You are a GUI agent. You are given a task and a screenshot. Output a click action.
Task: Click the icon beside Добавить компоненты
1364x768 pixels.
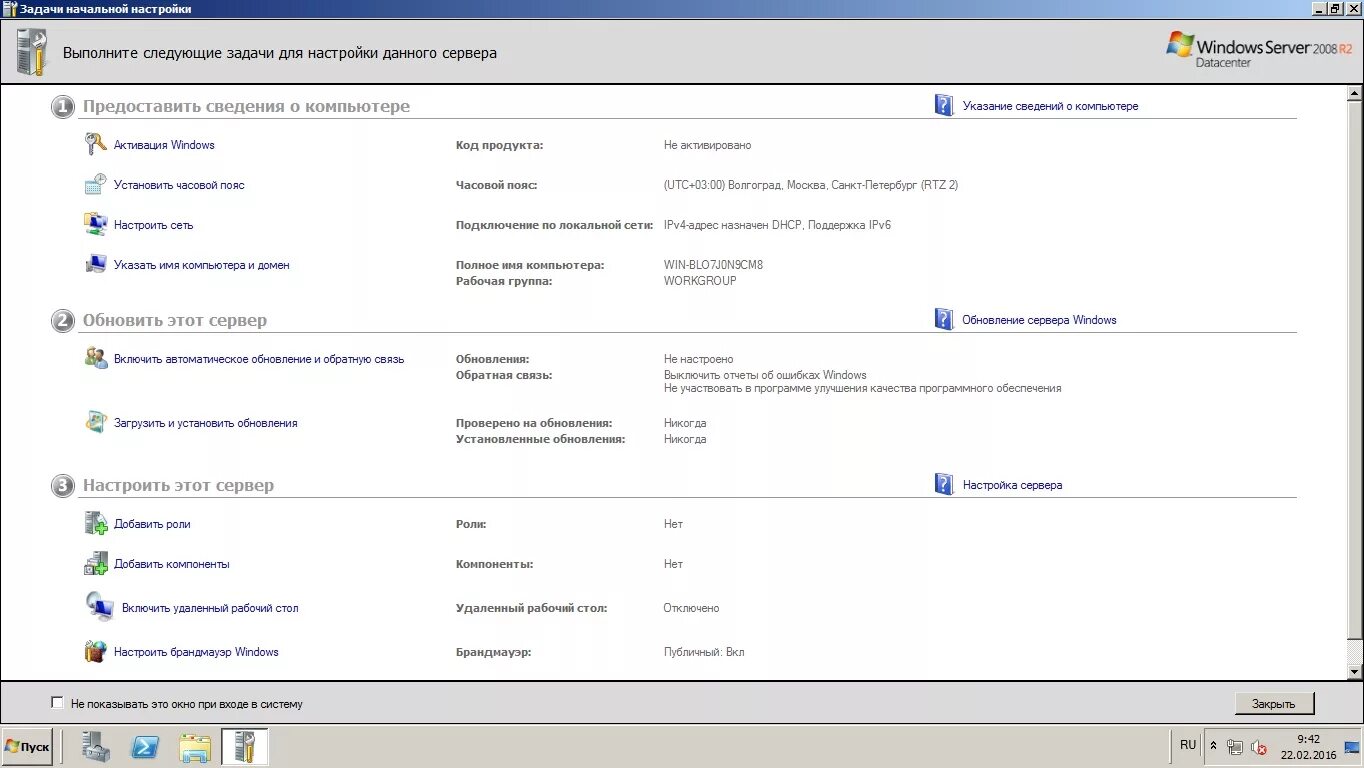tap(95, 563)
